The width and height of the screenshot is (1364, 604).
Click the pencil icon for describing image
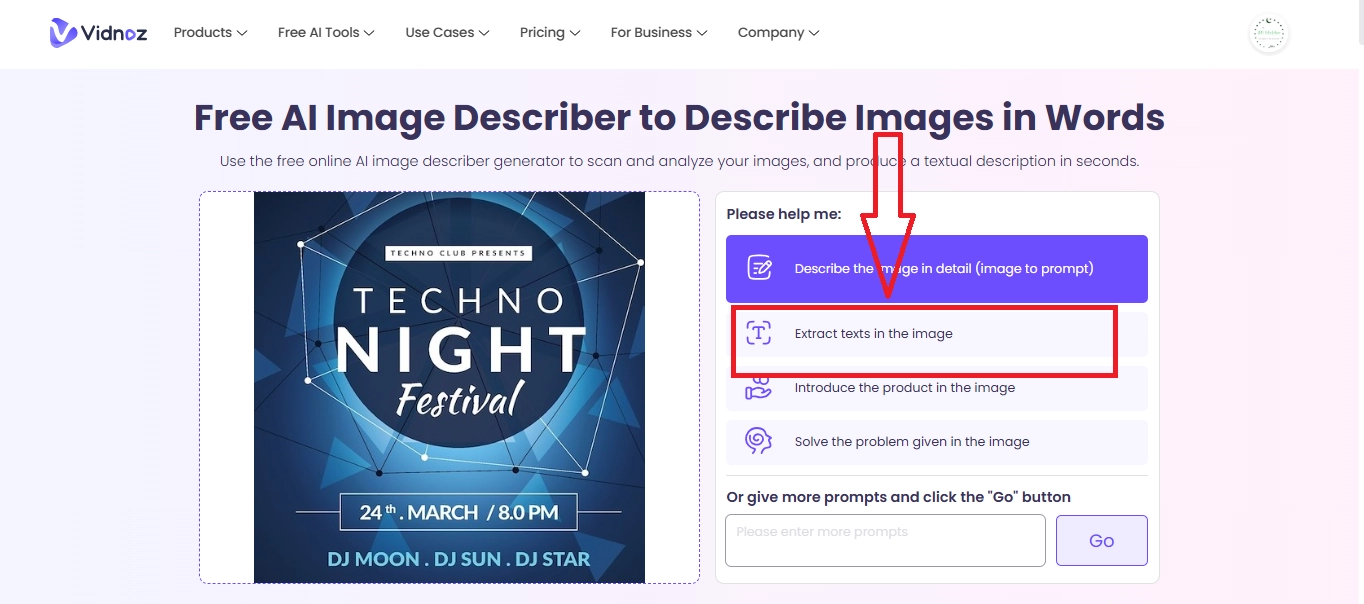(x=760, y=268)
